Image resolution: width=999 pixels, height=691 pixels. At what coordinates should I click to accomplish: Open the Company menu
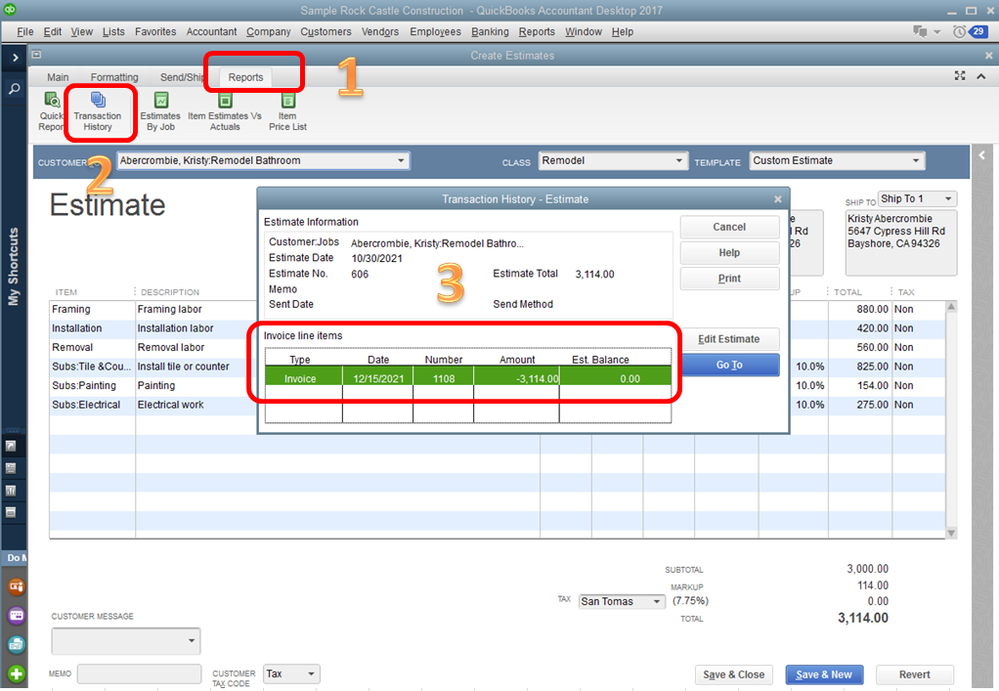pos(268,31)
